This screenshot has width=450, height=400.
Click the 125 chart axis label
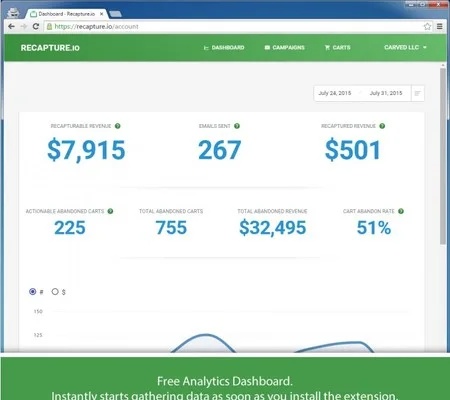point(38,335)
